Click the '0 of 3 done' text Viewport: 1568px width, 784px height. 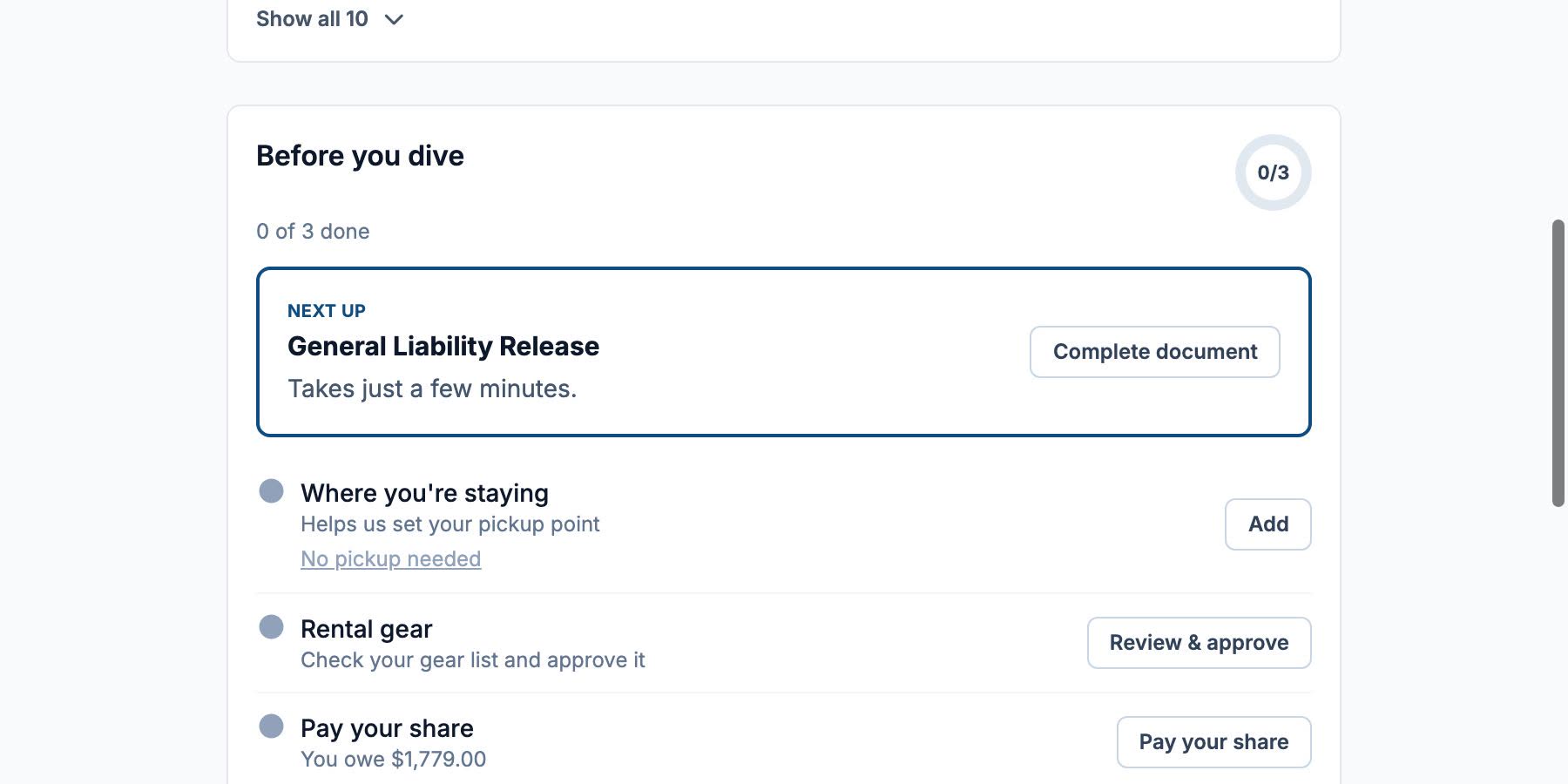tap(313, 232)
